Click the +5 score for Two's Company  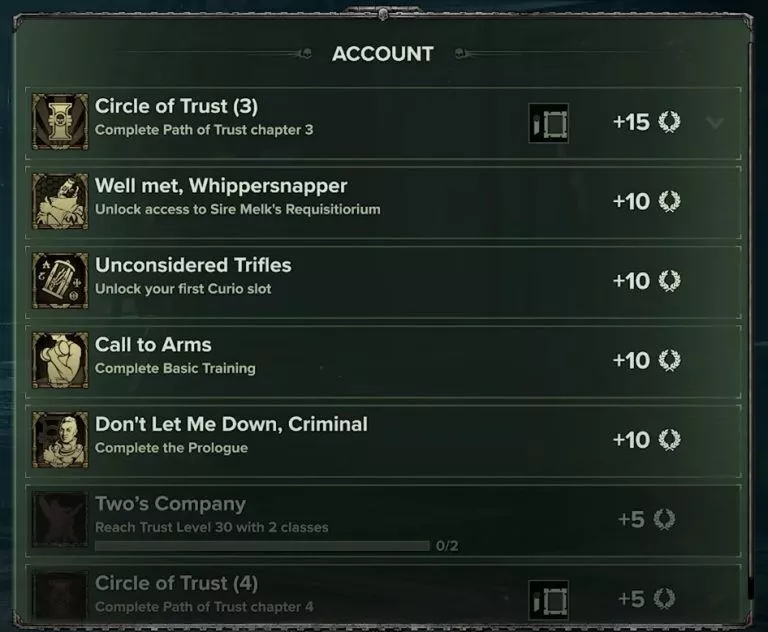(632, 520)
